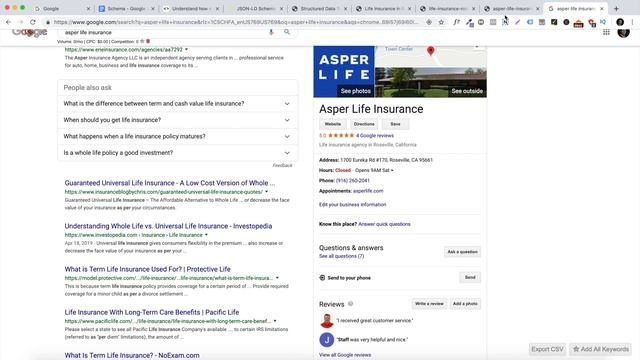This screenshot has width=640, height=360.
Task: Switch to the JSON-LD Schema tab
Action: pyautogui.click(x=255, y=9)
